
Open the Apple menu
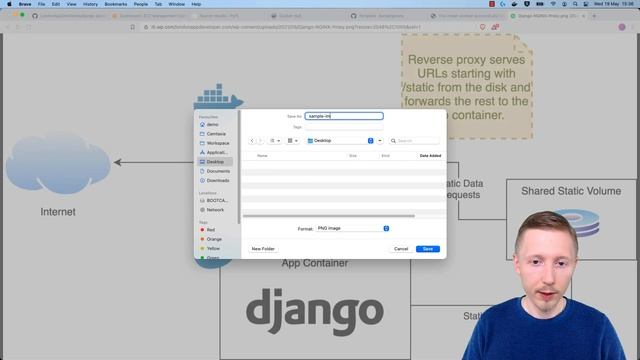[9, 4]
